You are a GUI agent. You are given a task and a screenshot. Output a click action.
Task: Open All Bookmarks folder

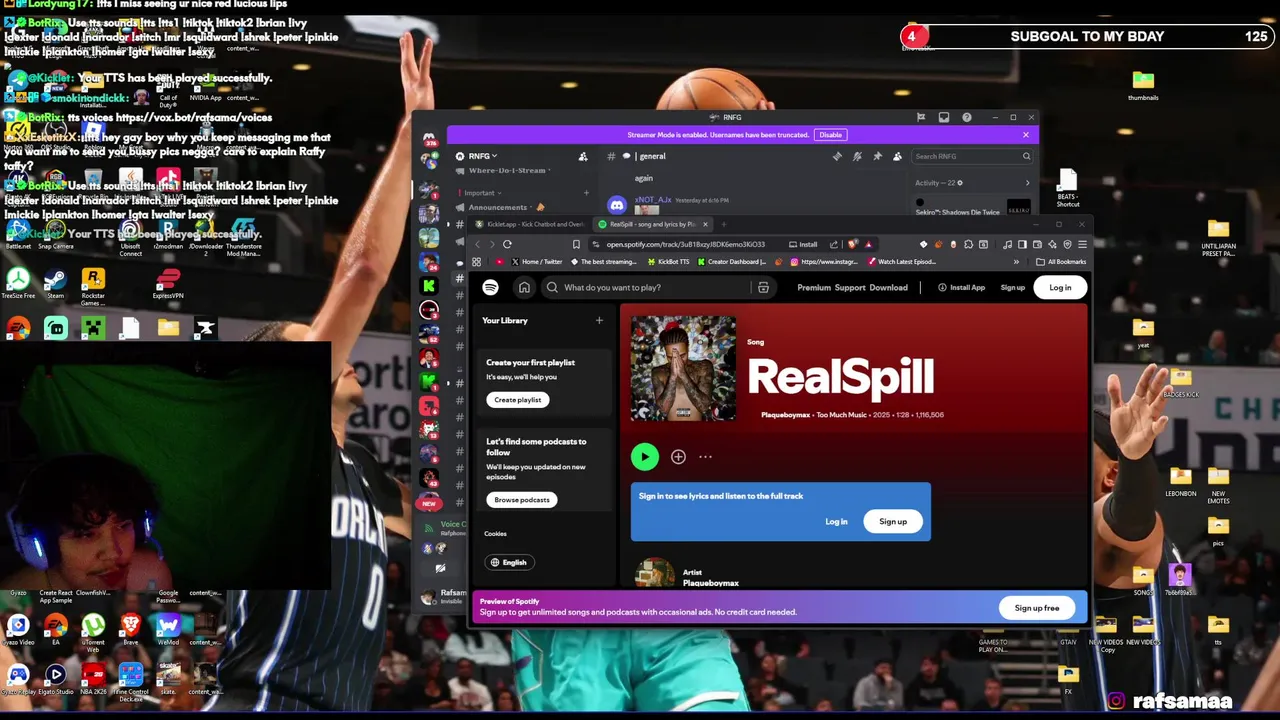coord(1061,262)
